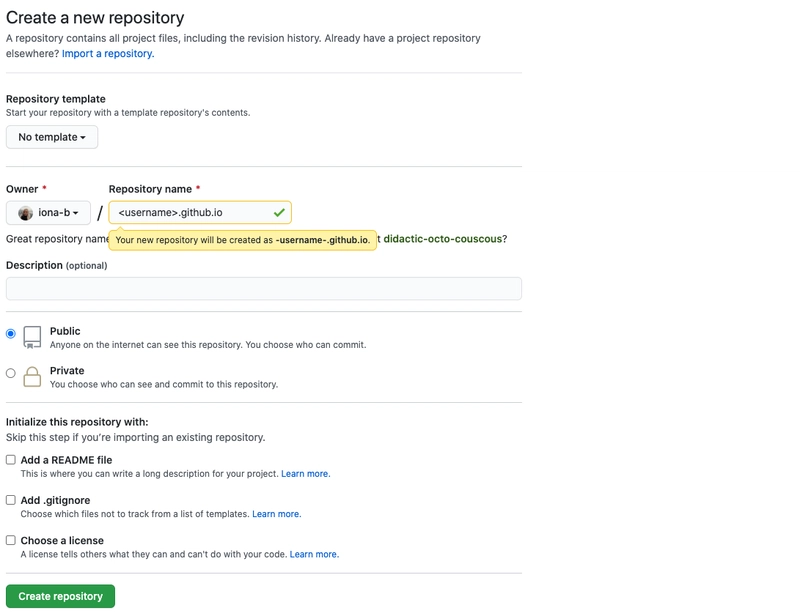
Task: Click the iona-b avatar image
Action: tap(26, 213)
